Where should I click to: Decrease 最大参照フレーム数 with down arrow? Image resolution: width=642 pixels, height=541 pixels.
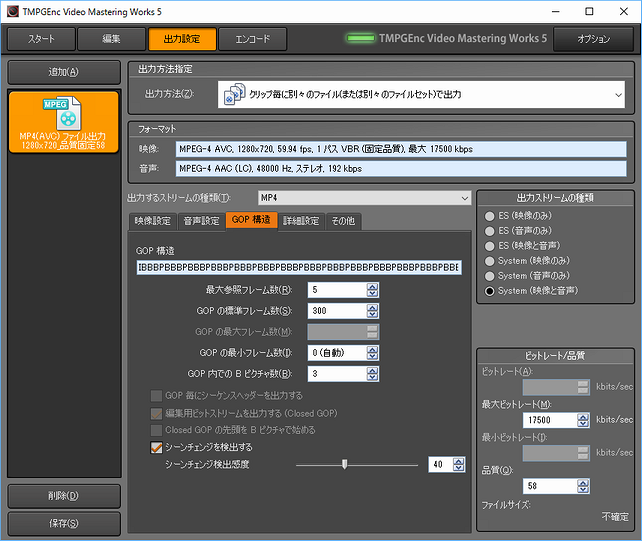[x=372, y=293]
